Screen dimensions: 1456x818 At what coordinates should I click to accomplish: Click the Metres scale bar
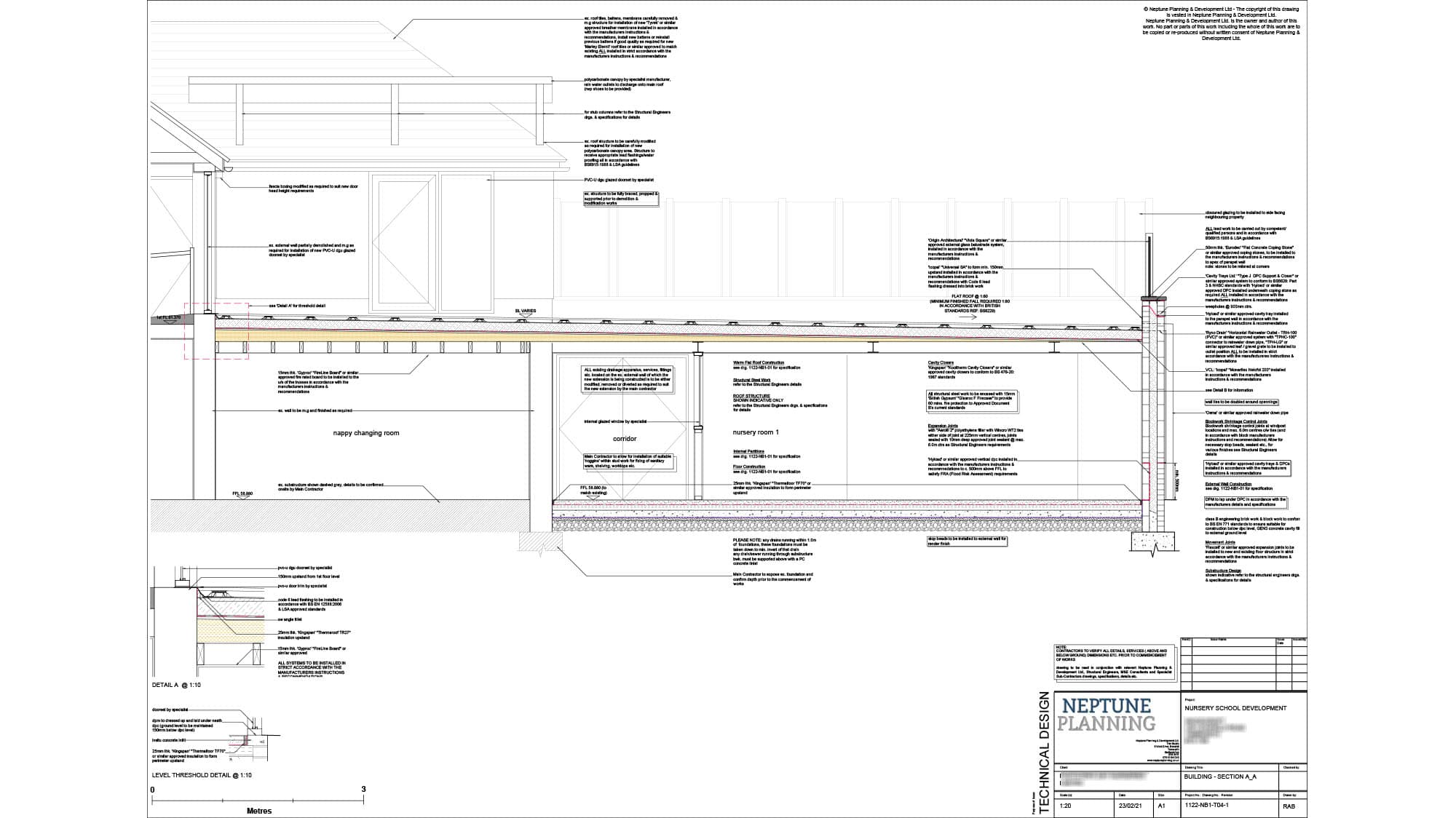[x=258, y=800]
